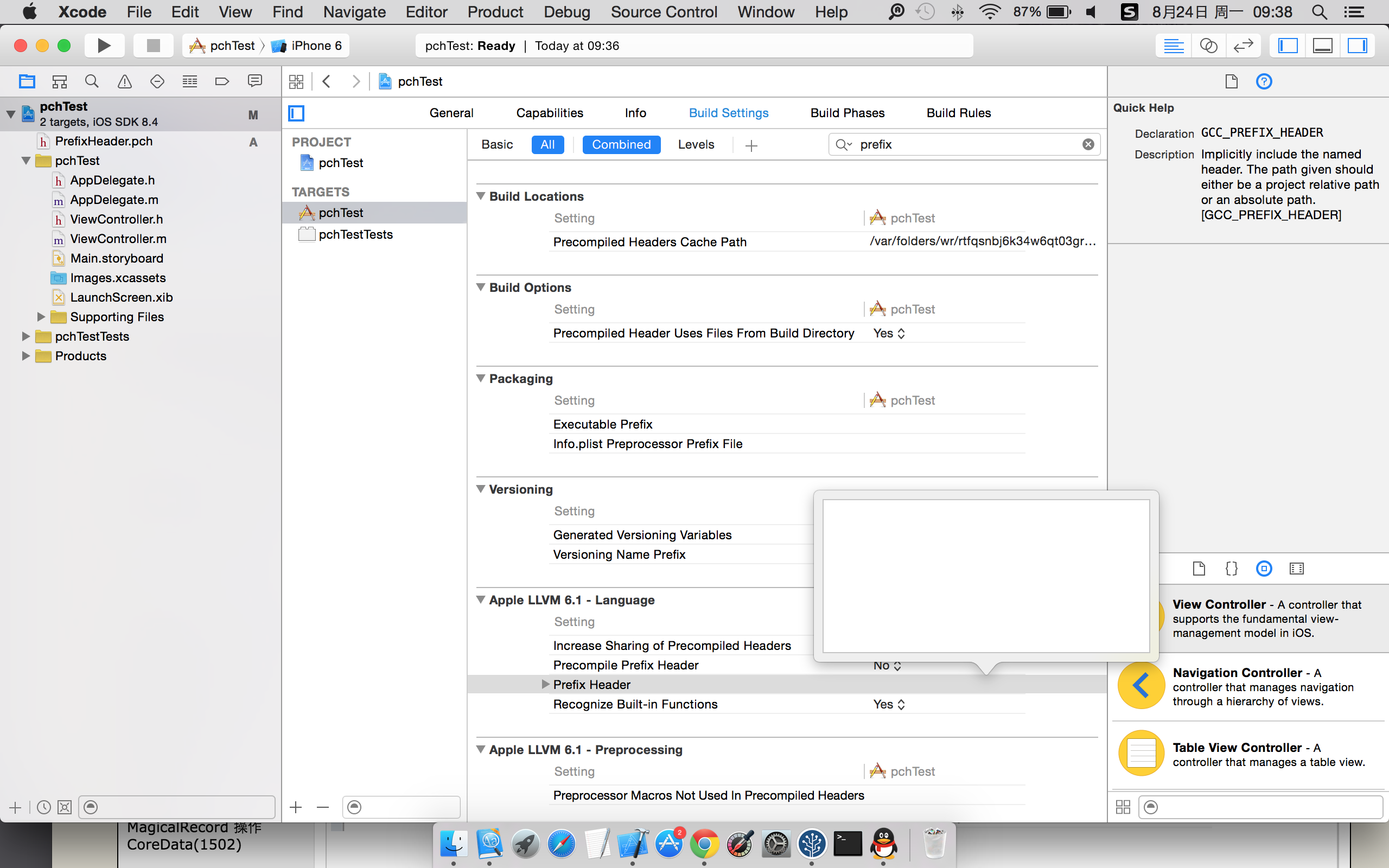Open the Build Phases tab
The width and height of the screenshot is (1389, 868).
click(847, 113)
